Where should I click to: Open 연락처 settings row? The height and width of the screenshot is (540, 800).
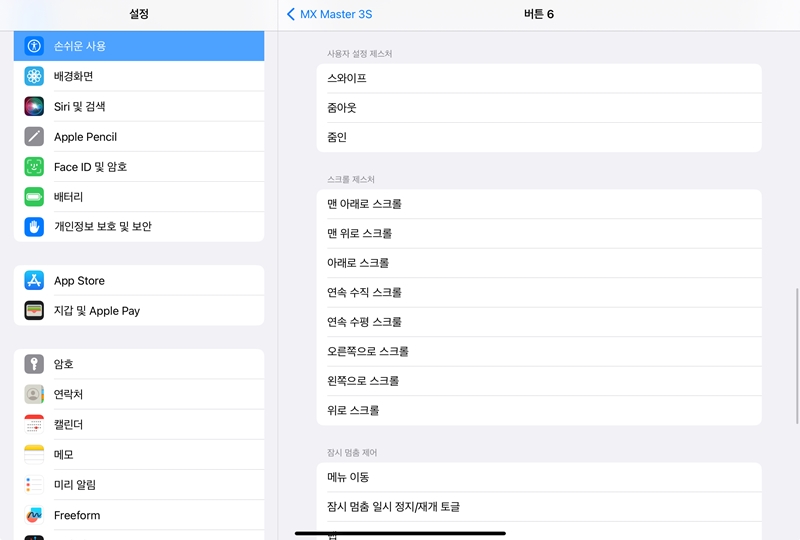pos(139,394)
